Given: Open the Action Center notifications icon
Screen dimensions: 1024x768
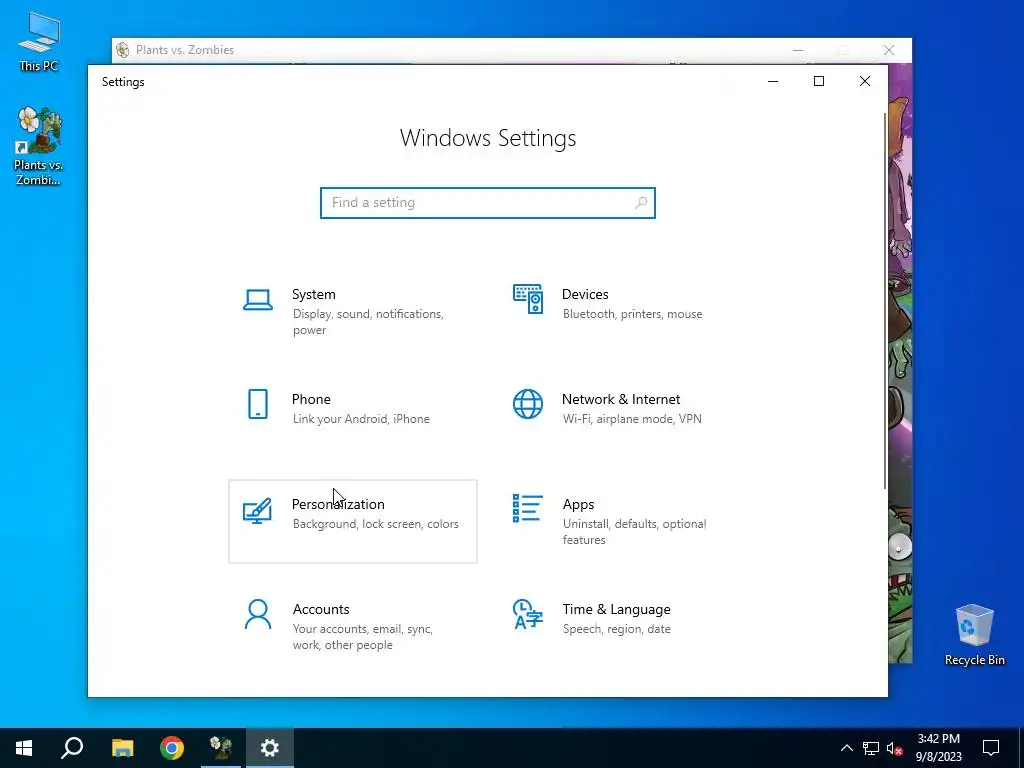Looking at the screenshot, I should (x=991, y=748).
